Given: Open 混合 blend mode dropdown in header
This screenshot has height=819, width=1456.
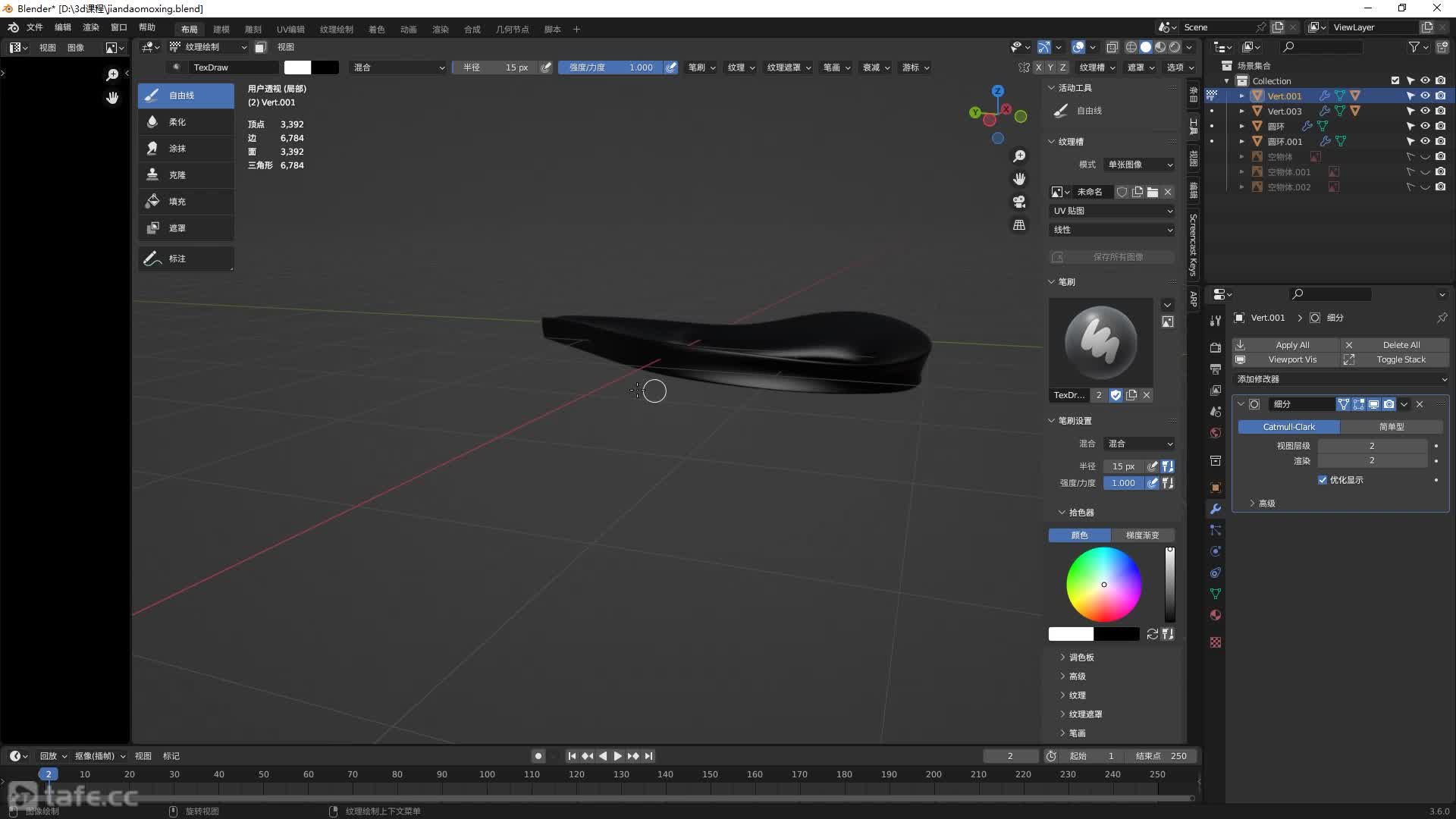Looking at the screenshot, I should pos(398,67).
